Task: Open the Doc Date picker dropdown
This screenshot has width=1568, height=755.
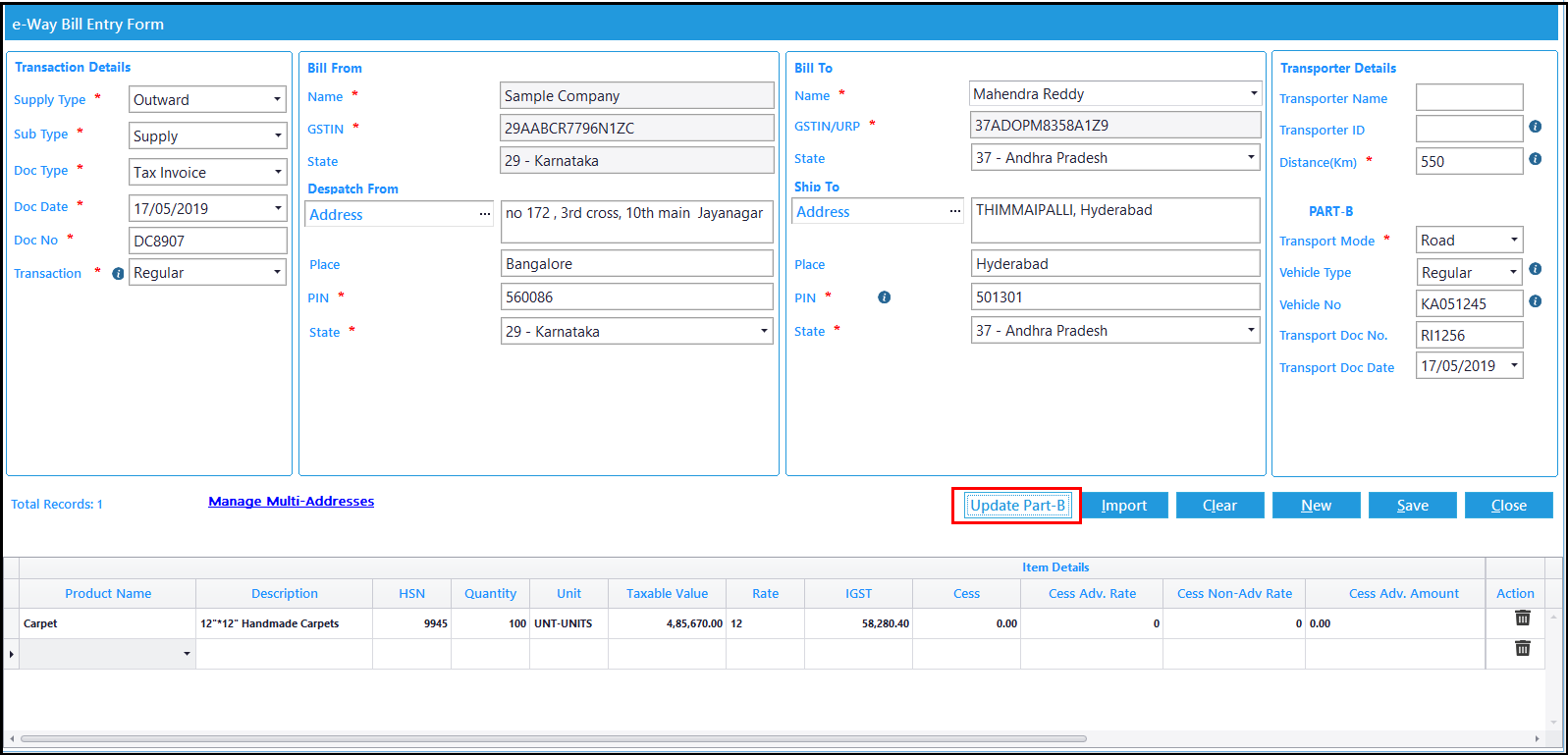Action: (x=278, y=208)
